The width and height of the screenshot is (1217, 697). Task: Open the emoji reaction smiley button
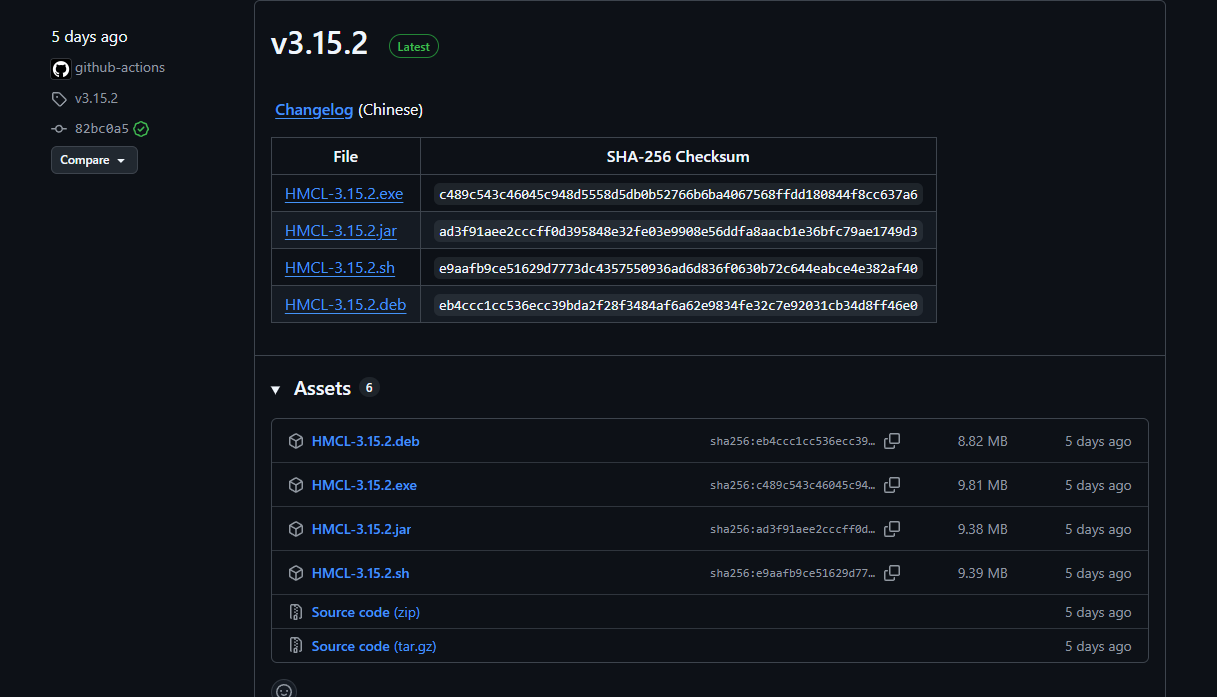tap(284, 689)
